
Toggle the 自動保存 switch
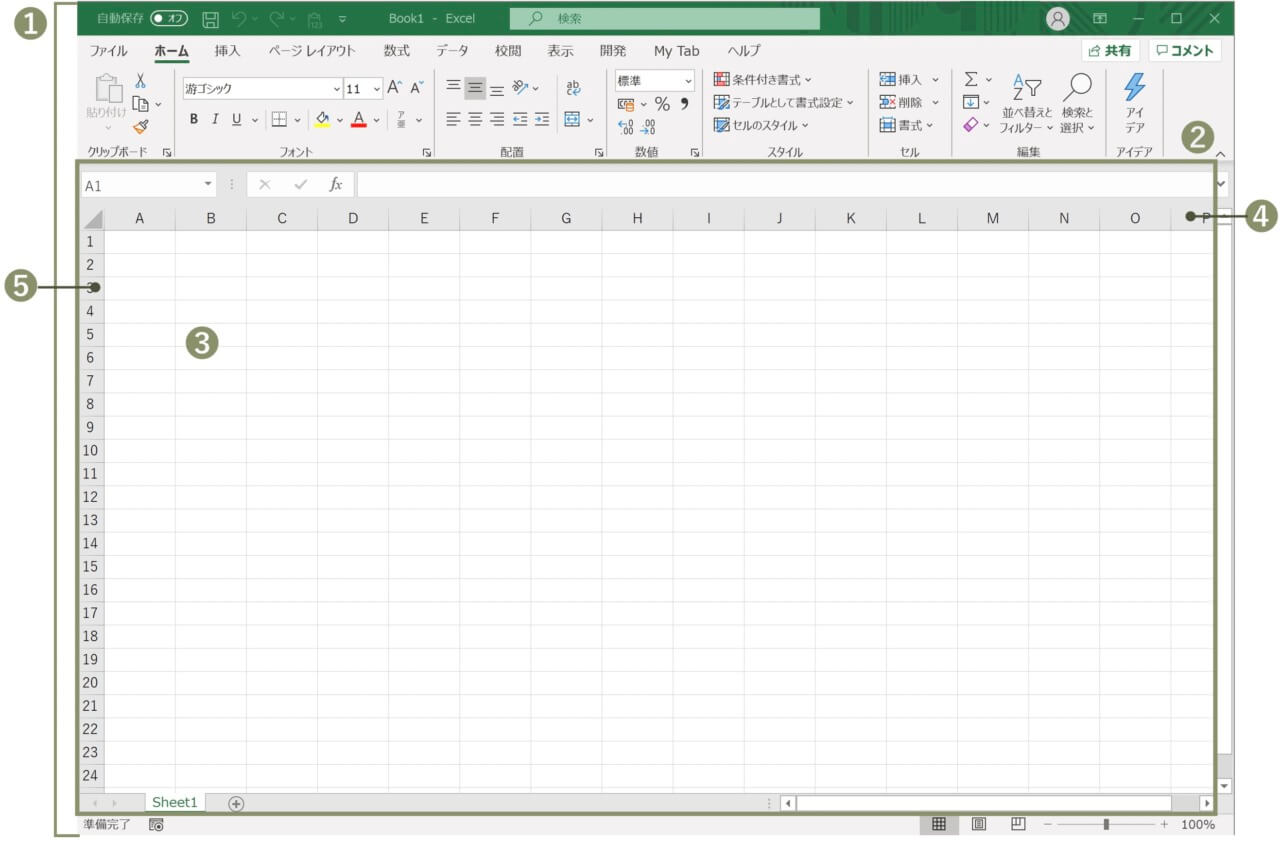point(169,19)
